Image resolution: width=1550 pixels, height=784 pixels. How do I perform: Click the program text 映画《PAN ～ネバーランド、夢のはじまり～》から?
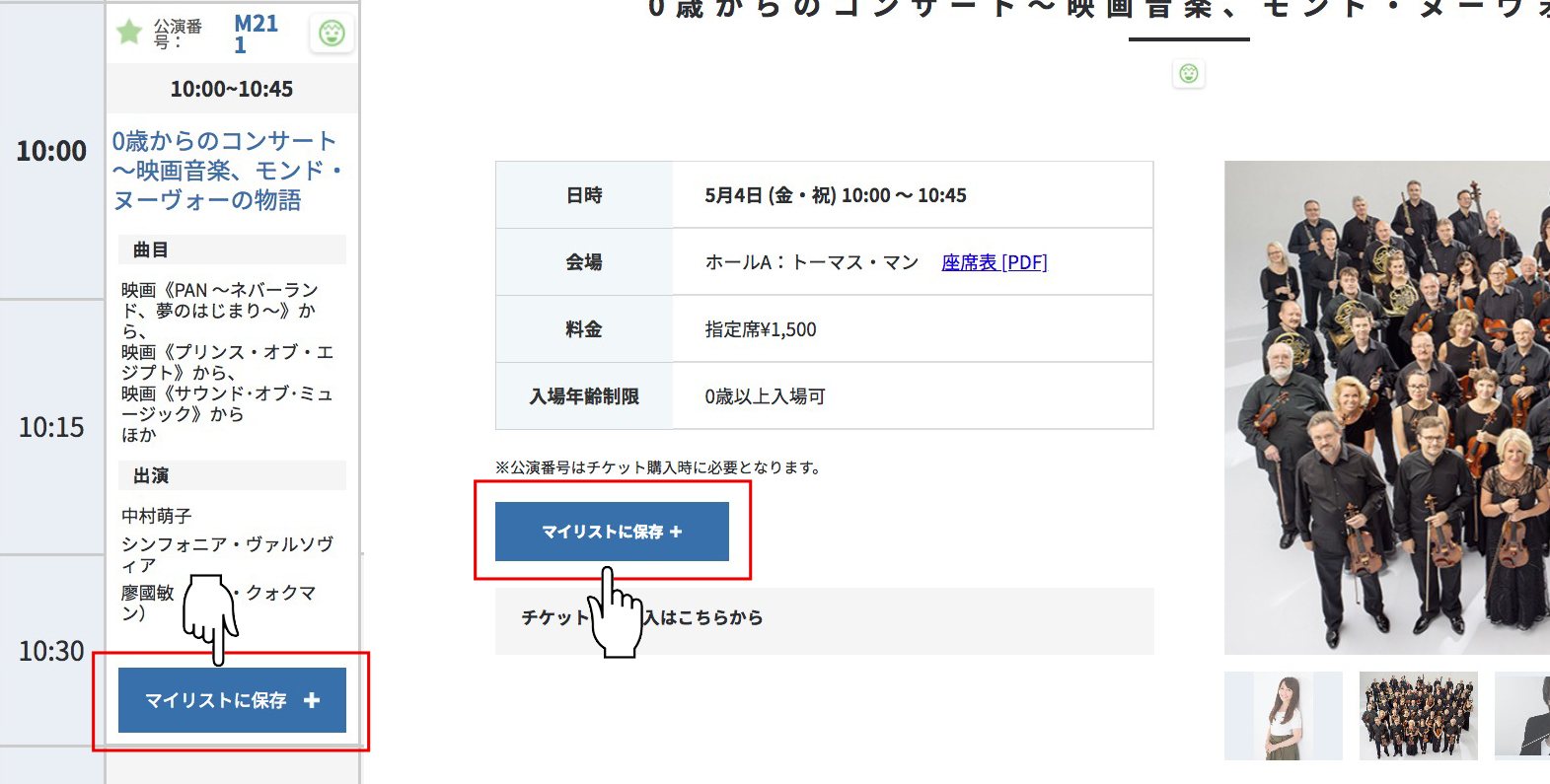point(219,311)
